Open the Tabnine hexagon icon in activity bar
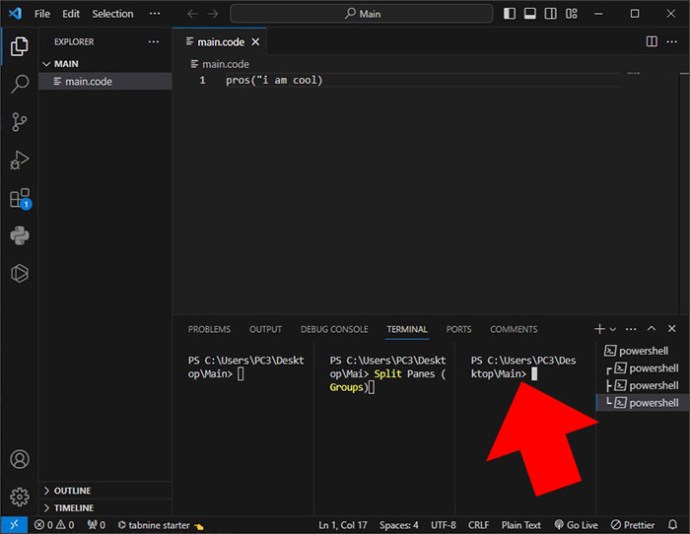 point(19,273)
